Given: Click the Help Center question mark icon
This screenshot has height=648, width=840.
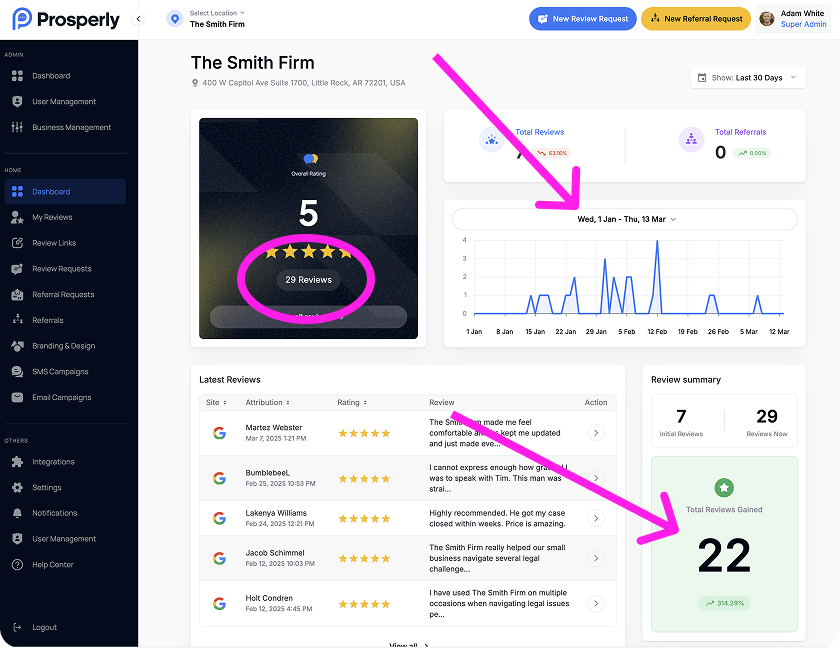Looking at the screenshot, I should (17, 564).
